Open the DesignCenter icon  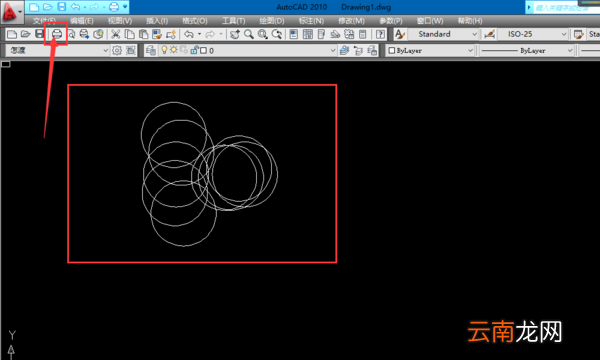pyautogui.click(x=308, y=34)
